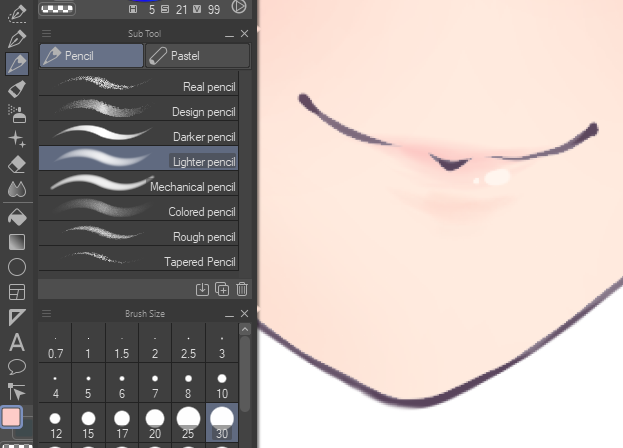The width and height of the screenshot is (623, 448).
Task: Set brush size to 10
Action: pyautogui.click(x=222, y=383)
